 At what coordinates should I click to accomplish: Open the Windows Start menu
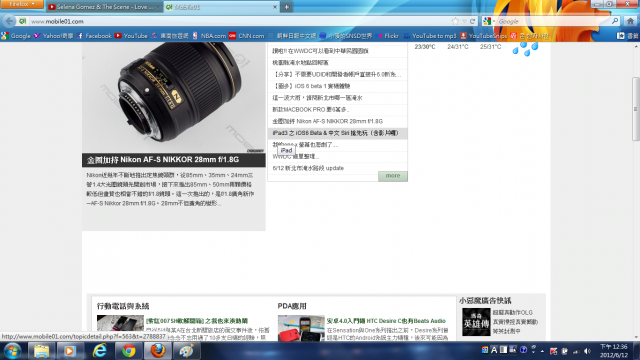[12, 351]
